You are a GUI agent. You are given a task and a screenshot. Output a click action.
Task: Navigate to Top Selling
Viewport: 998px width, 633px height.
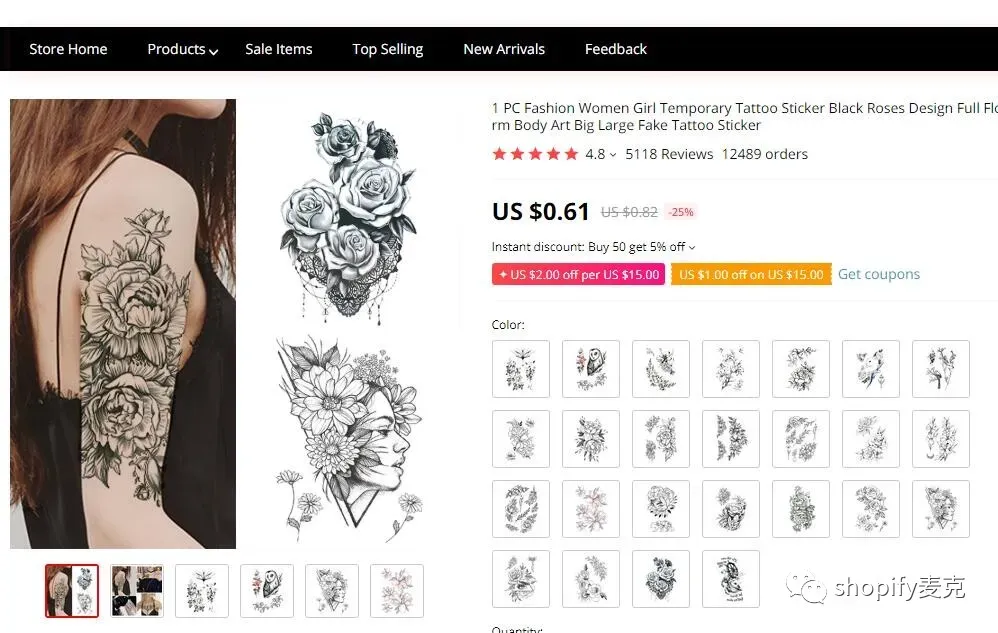coord(388,49)
